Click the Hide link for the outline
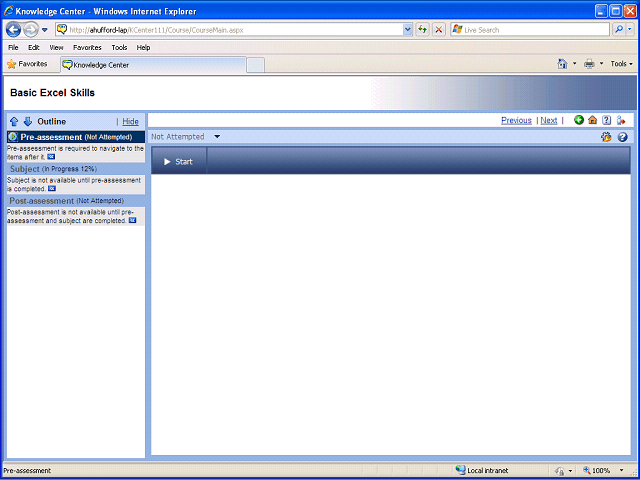This screenshot has width=640, height=480. click(131, 121)
